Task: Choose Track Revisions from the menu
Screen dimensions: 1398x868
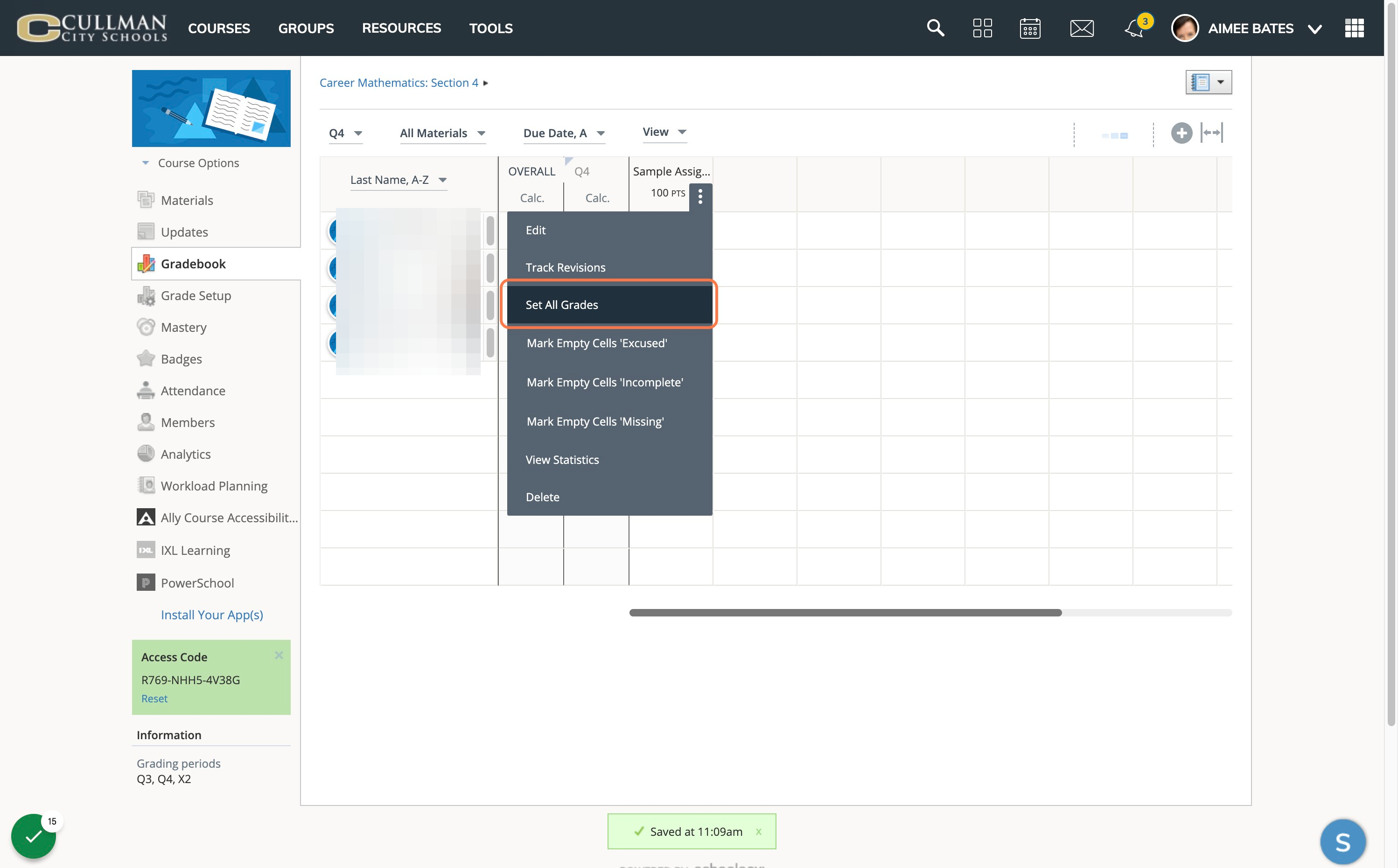Action: tap(609, 267)
